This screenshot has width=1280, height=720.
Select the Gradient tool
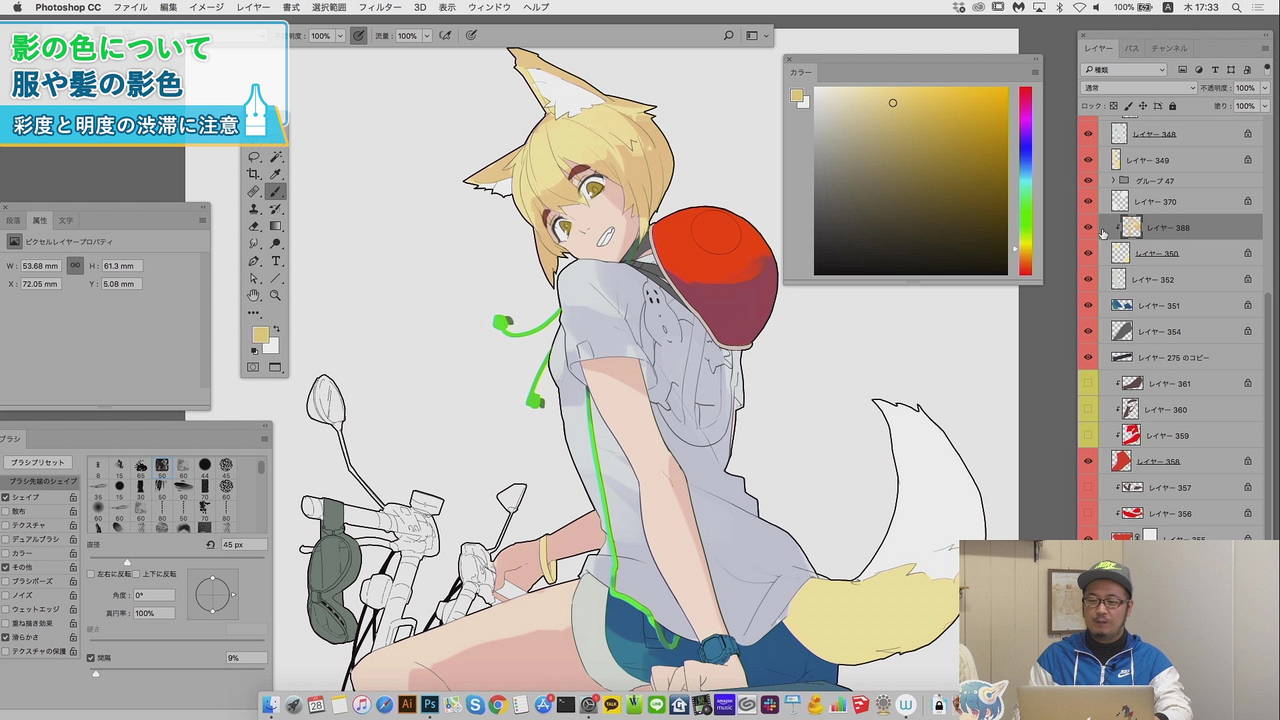[276, 226]
